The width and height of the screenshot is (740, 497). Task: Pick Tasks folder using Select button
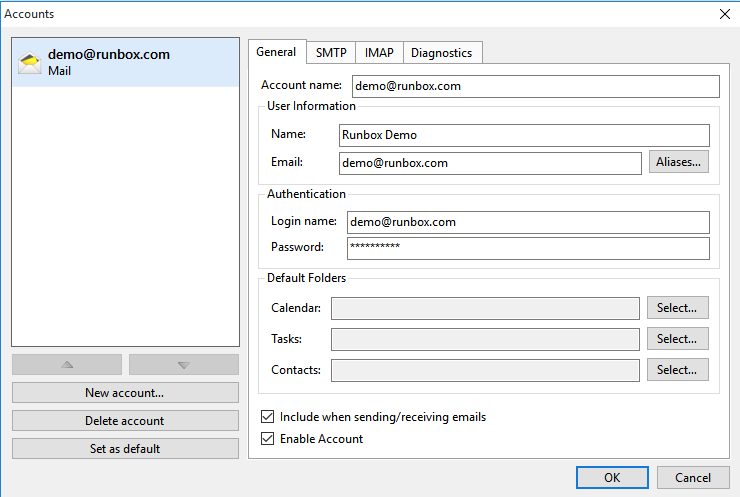[x=677, y=339]
